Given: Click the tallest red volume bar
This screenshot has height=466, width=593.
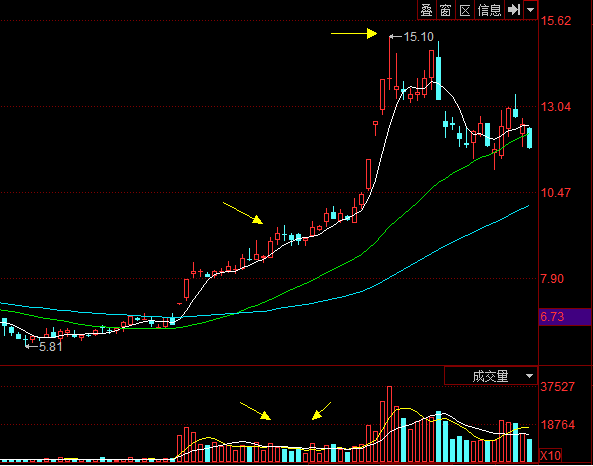Looking at the screenshot, I should click(390, 424).
